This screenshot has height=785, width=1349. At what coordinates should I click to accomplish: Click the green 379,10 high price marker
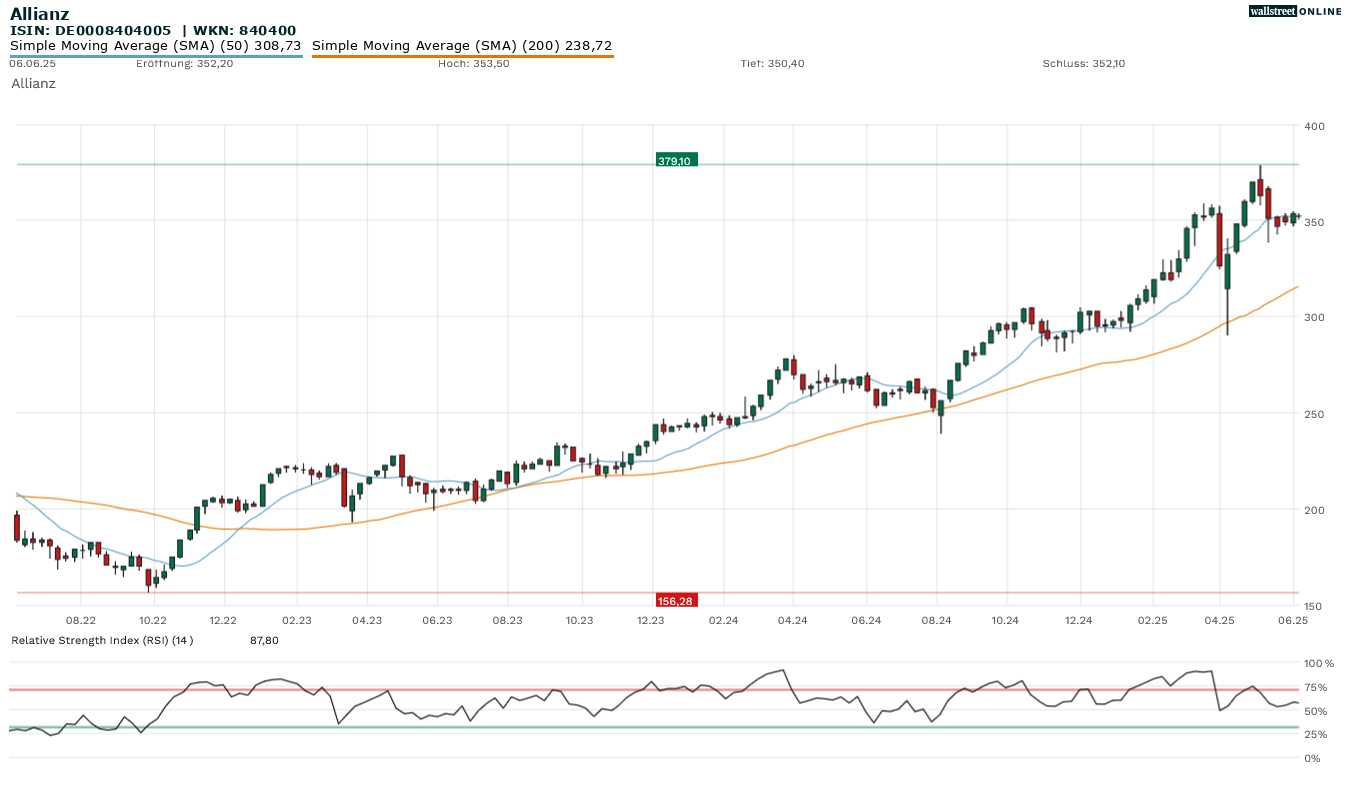676,161
